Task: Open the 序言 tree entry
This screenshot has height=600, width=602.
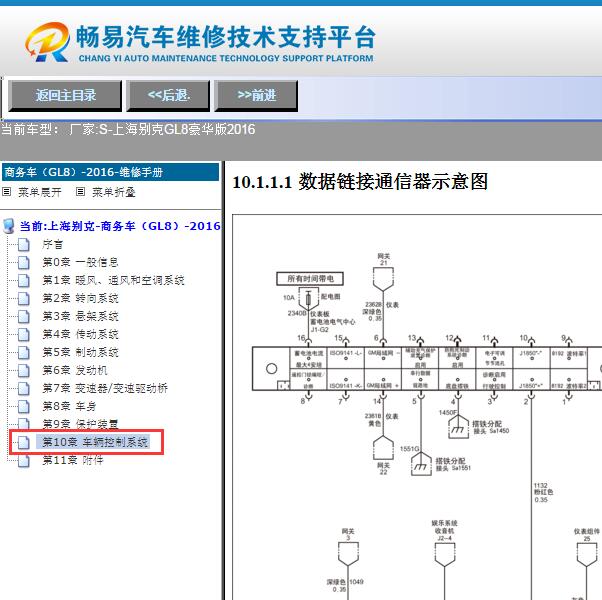Action: click(53, 245)
